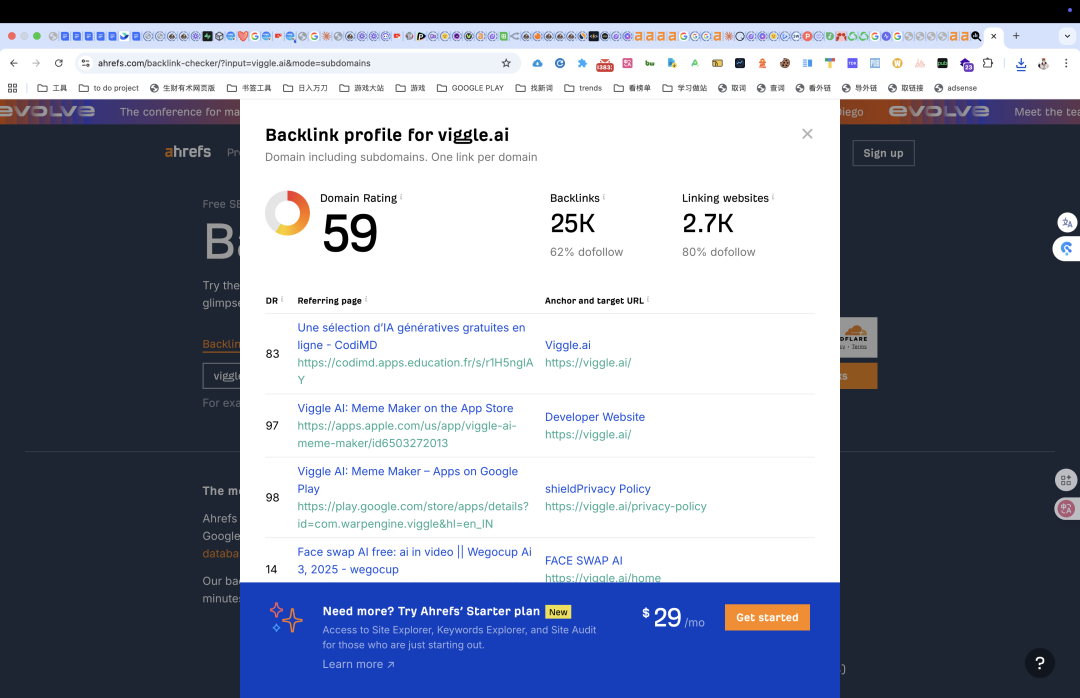The height and width of the screenshot is (698, 1080).
Task: Click the browser forward arrow
Action: click(x=36, y=63)
